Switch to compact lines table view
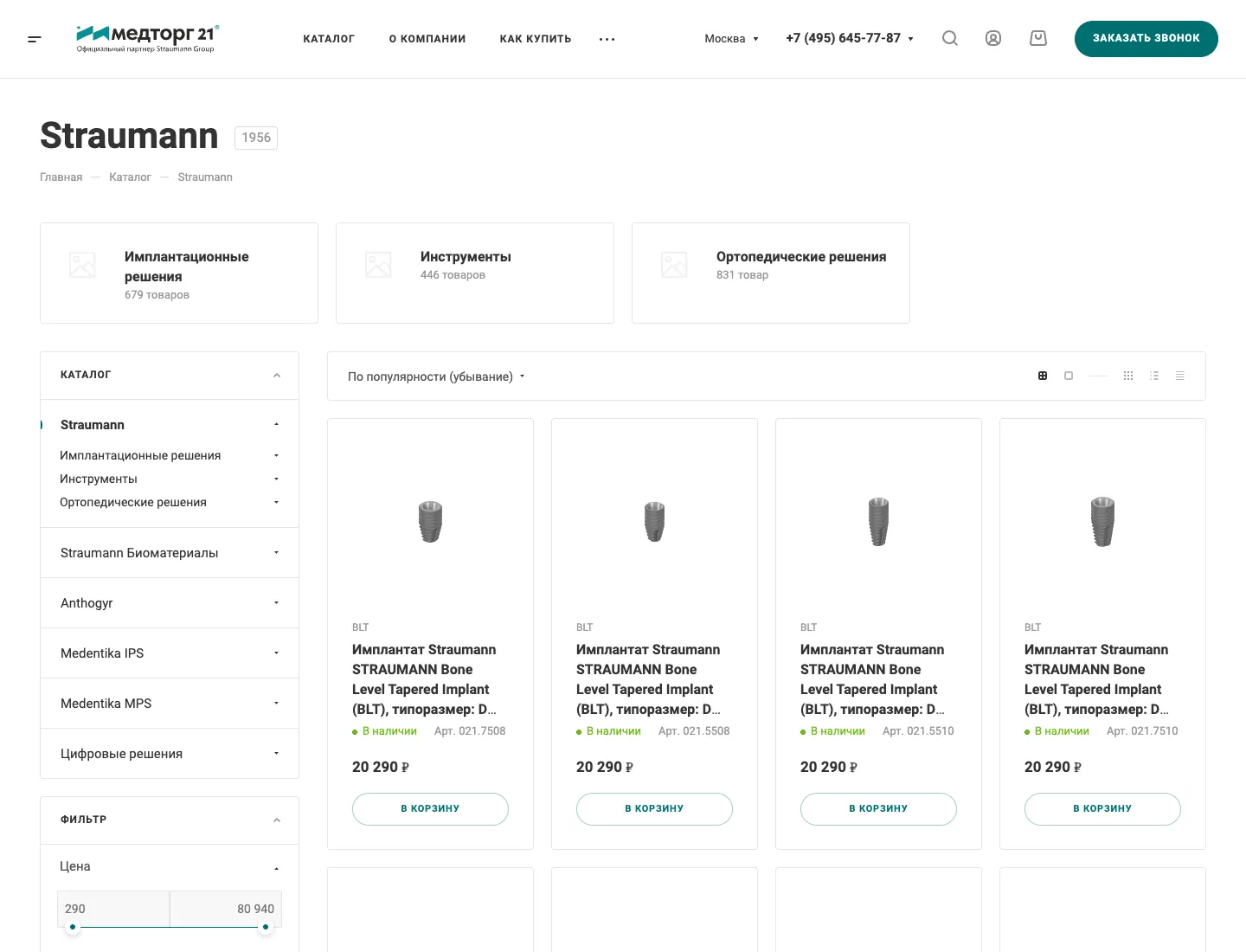 pos(1179,376)
